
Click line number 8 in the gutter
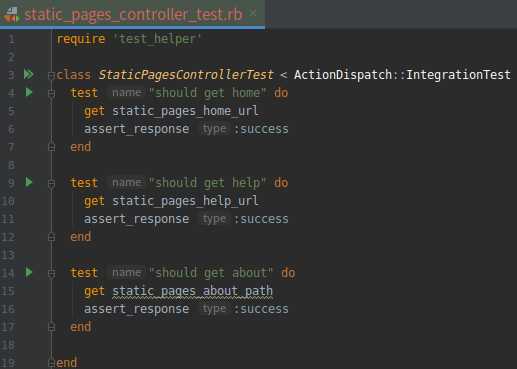(x=11, y=165)
